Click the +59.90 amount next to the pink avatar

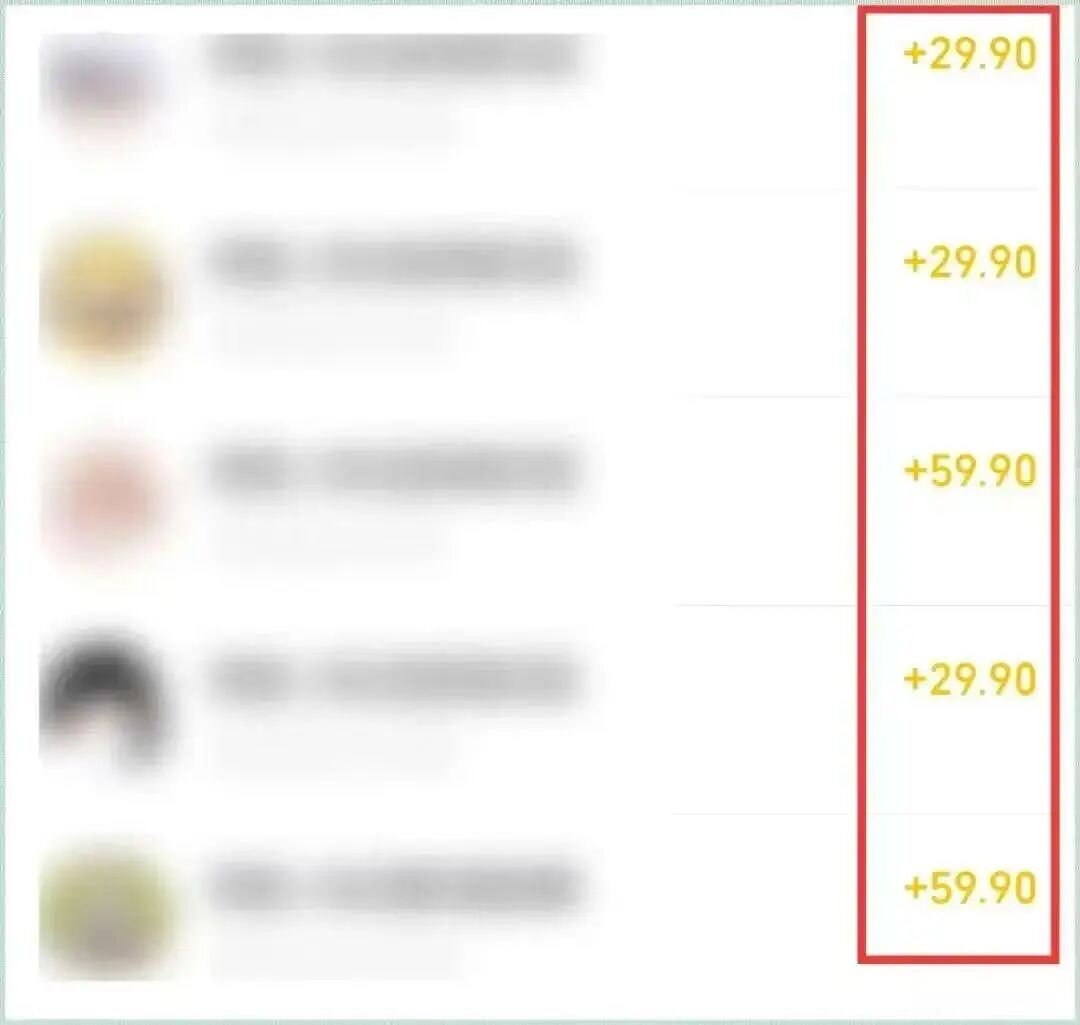pos(970,470)
